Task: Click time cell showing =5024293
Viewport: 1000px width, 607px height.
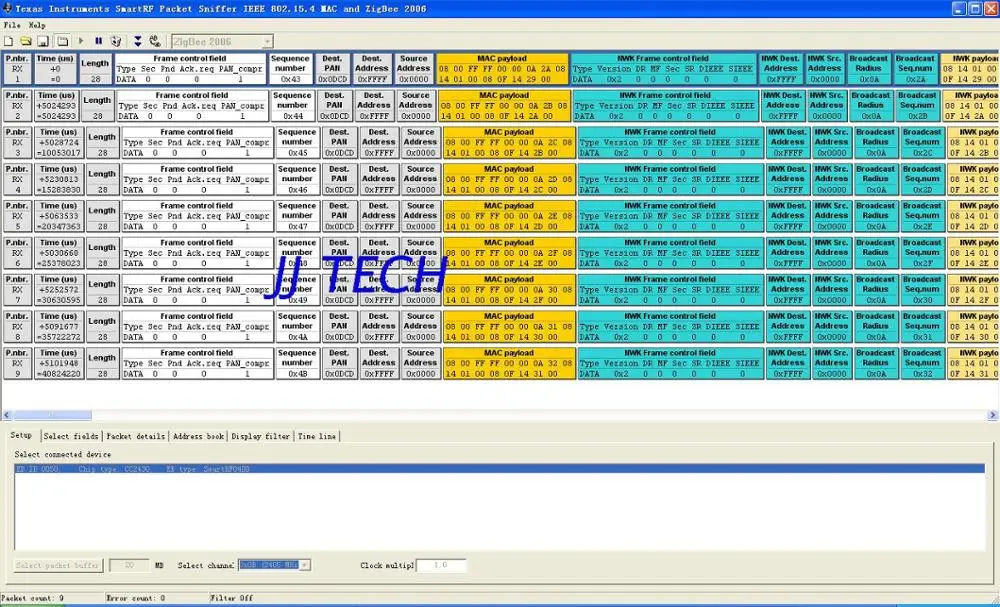Action: pos(57,106)
